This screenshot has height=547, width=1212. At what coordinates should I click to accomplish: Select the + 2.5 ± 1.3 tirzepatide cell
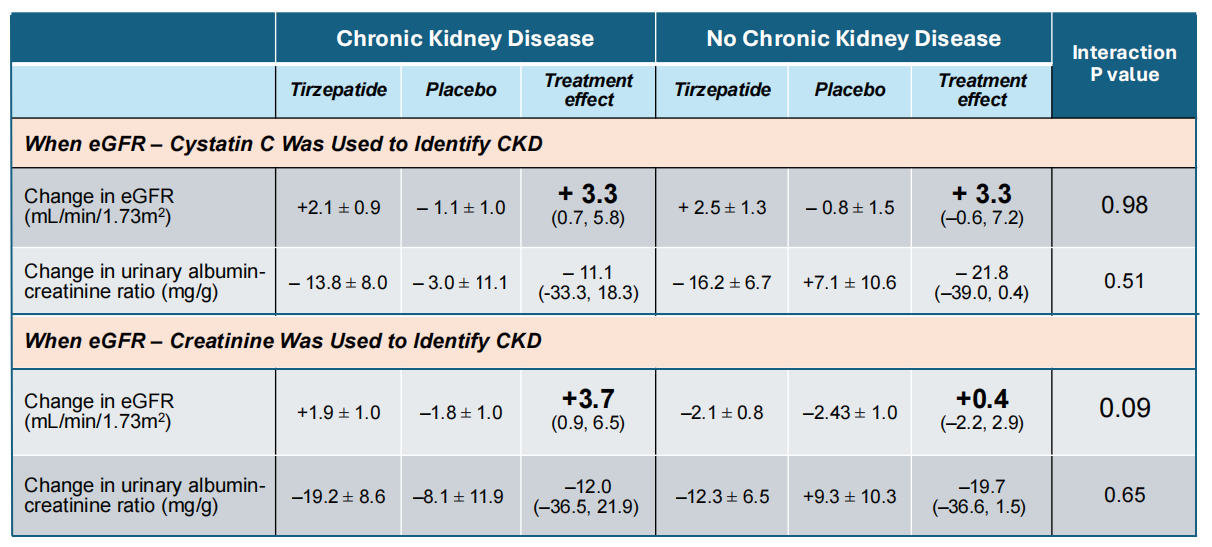click(721, 208)
